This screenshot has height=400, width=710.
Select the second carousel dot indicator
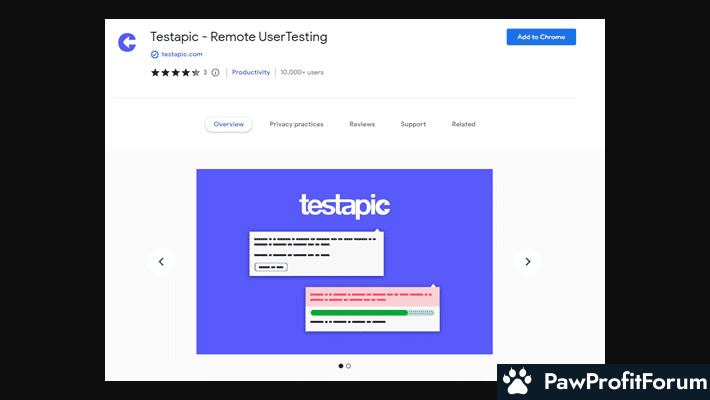coord(348,366)
